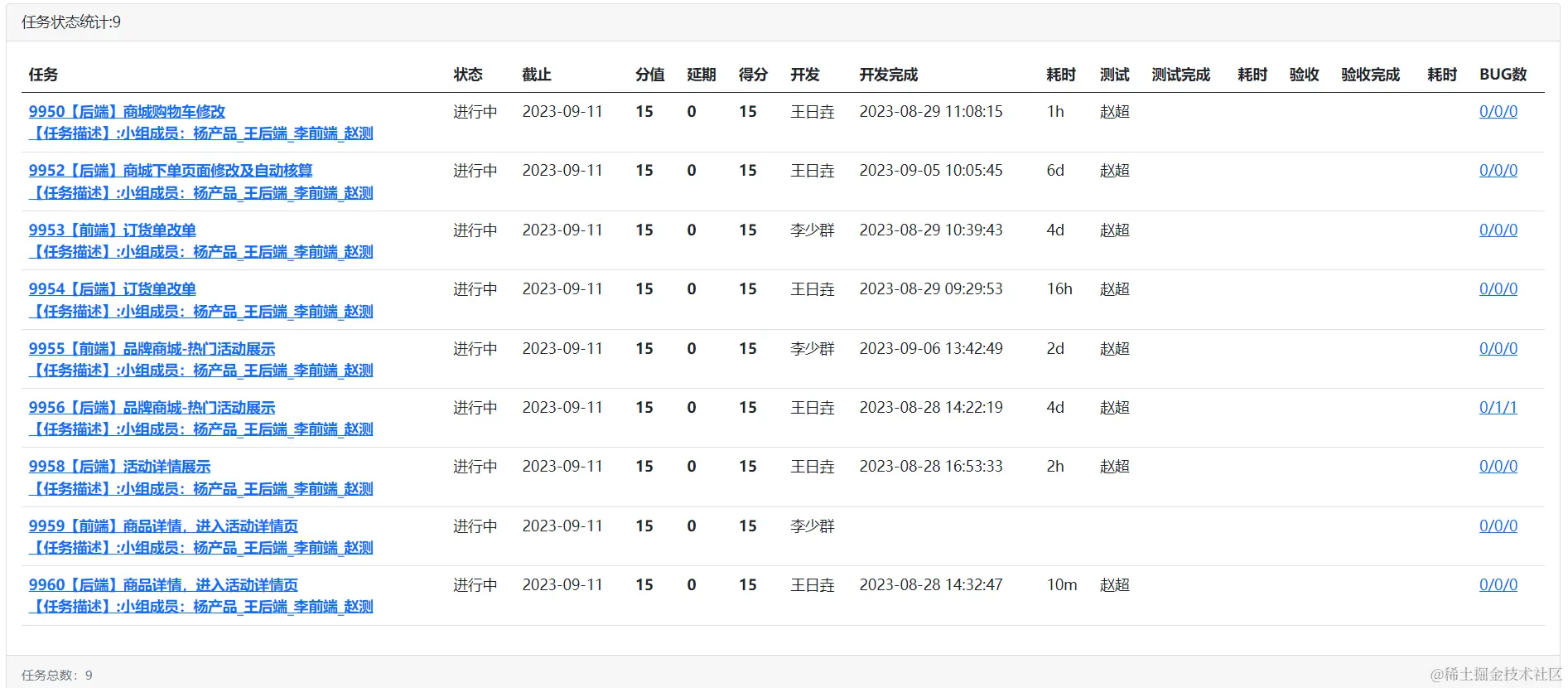Open the 任务描述 link under task 9954
The height and width of the screenshot is (688, 1568).
pyautogui.click(x=201, y=312)
